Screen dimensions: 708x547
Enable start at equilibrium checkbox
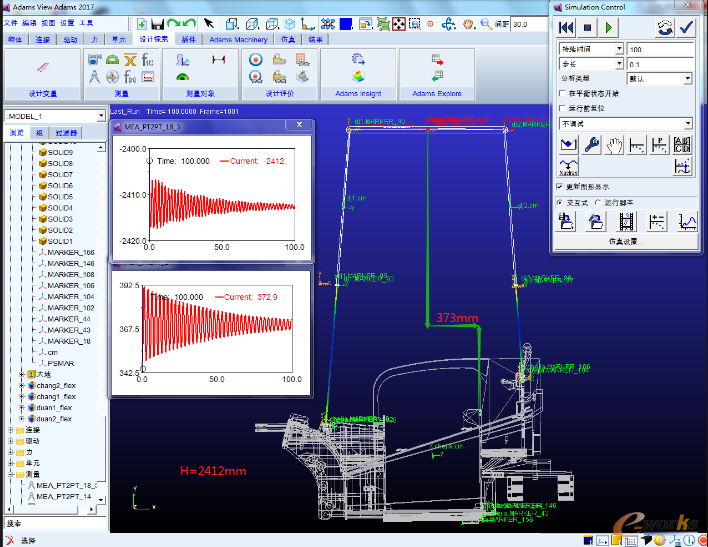click(x=562, y=94)
